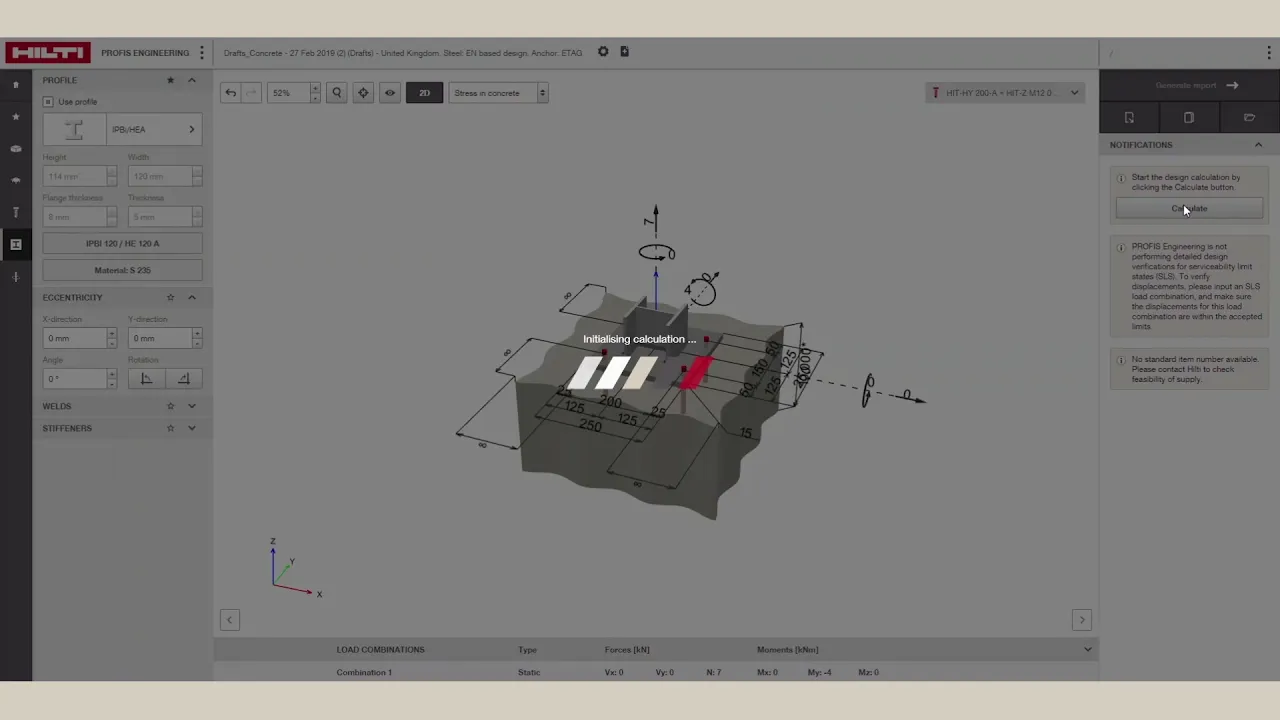
Task: Open the favorites star sidebar tab
Action: pos(16,117)
